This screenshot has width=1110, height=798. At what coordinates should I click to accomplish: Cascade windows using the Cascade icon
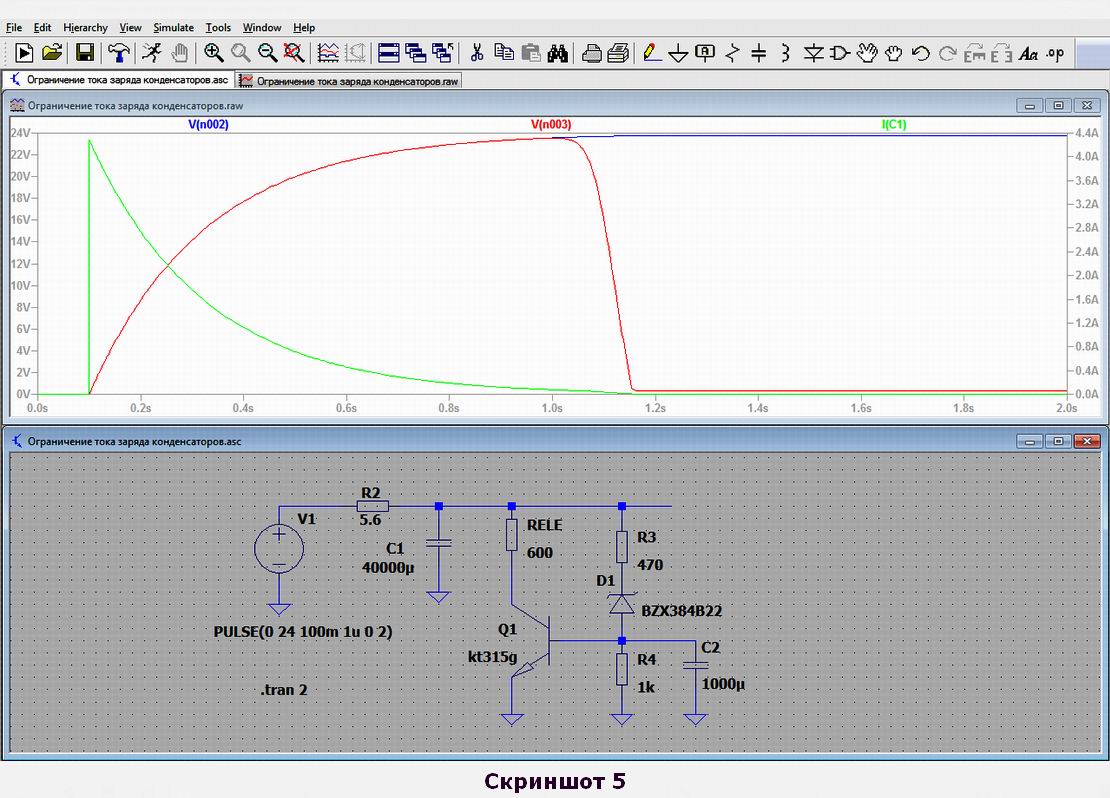416,52
